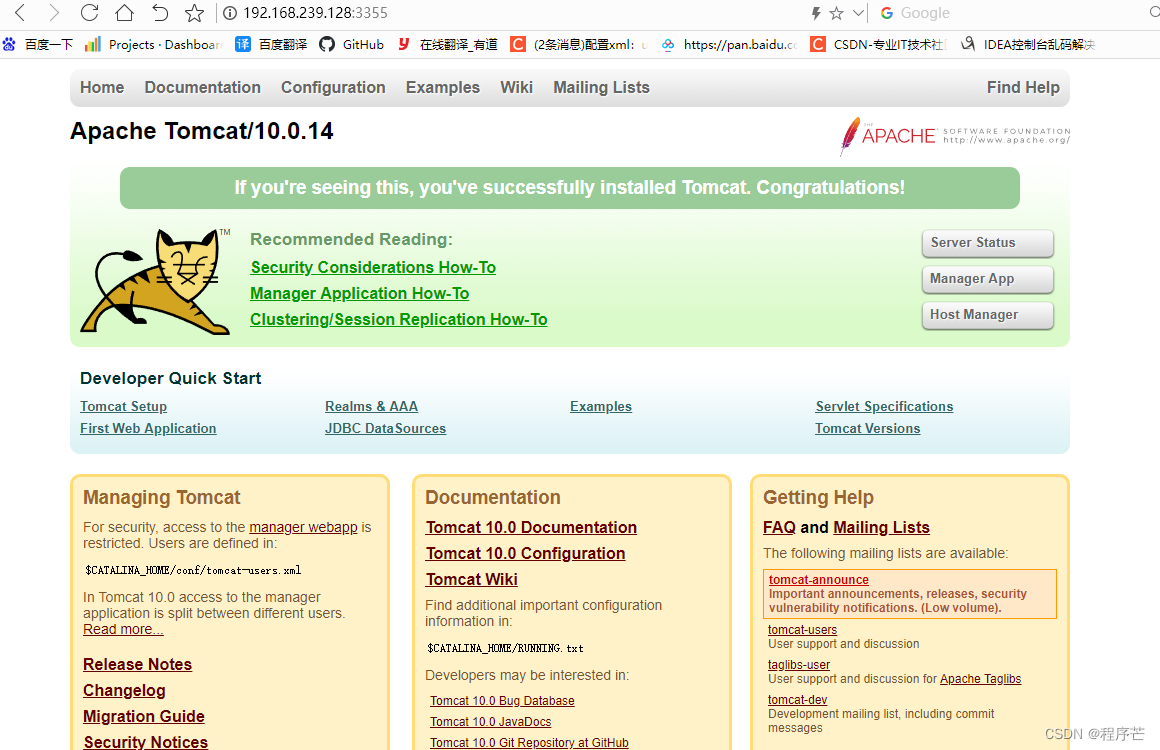The image size is (1160, 750).
Task: Open the Tomcat Versions link
Action: pyautogui.click(x=868, y=428)
